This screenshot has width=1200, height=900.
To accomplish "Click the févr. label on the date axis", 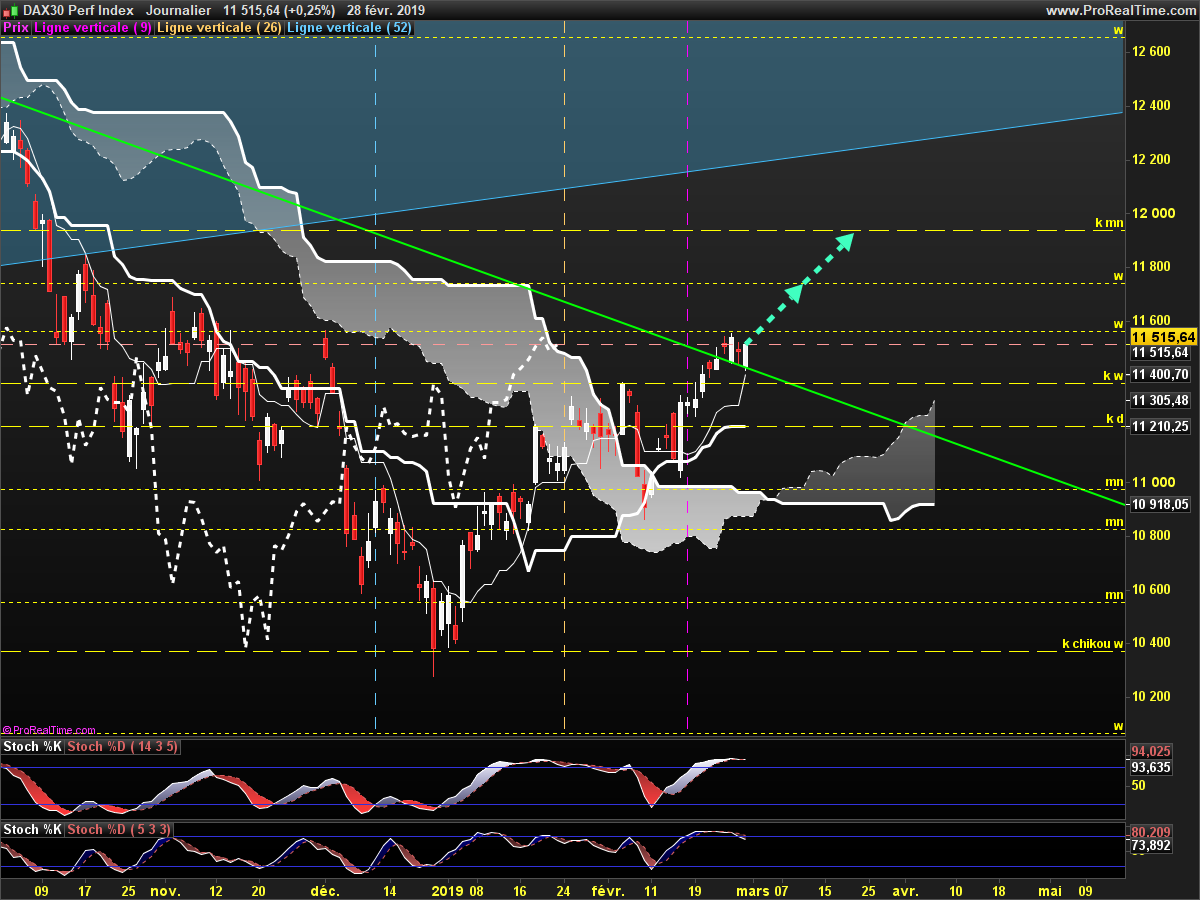I will pyautogui.click(x=607, y=889).
